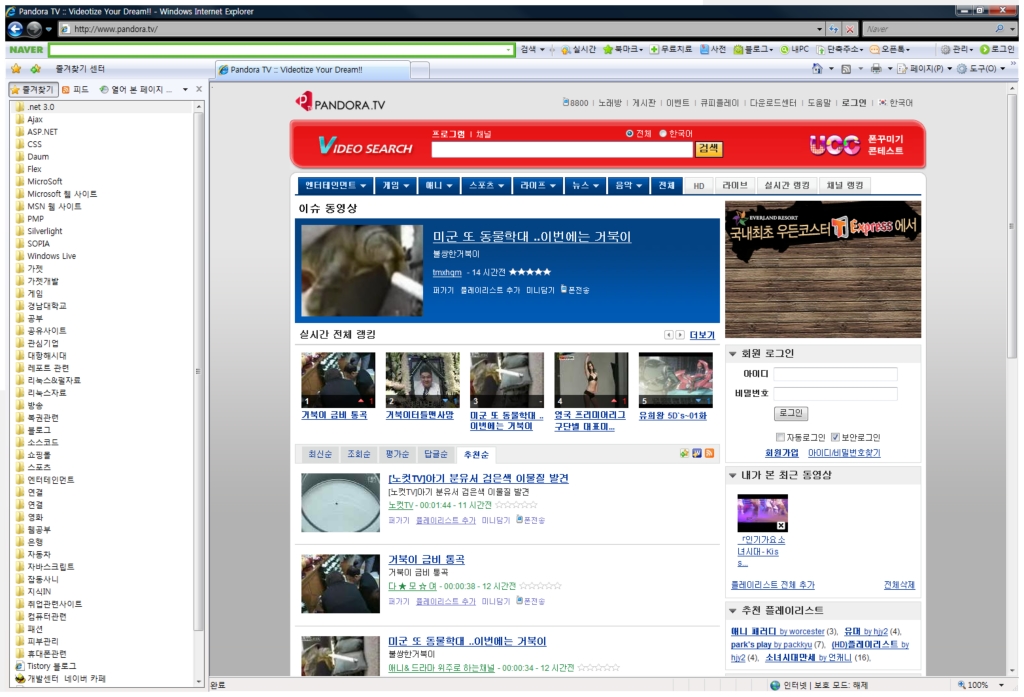Select the Pandora TV browser tab

[x=313, y=69]
